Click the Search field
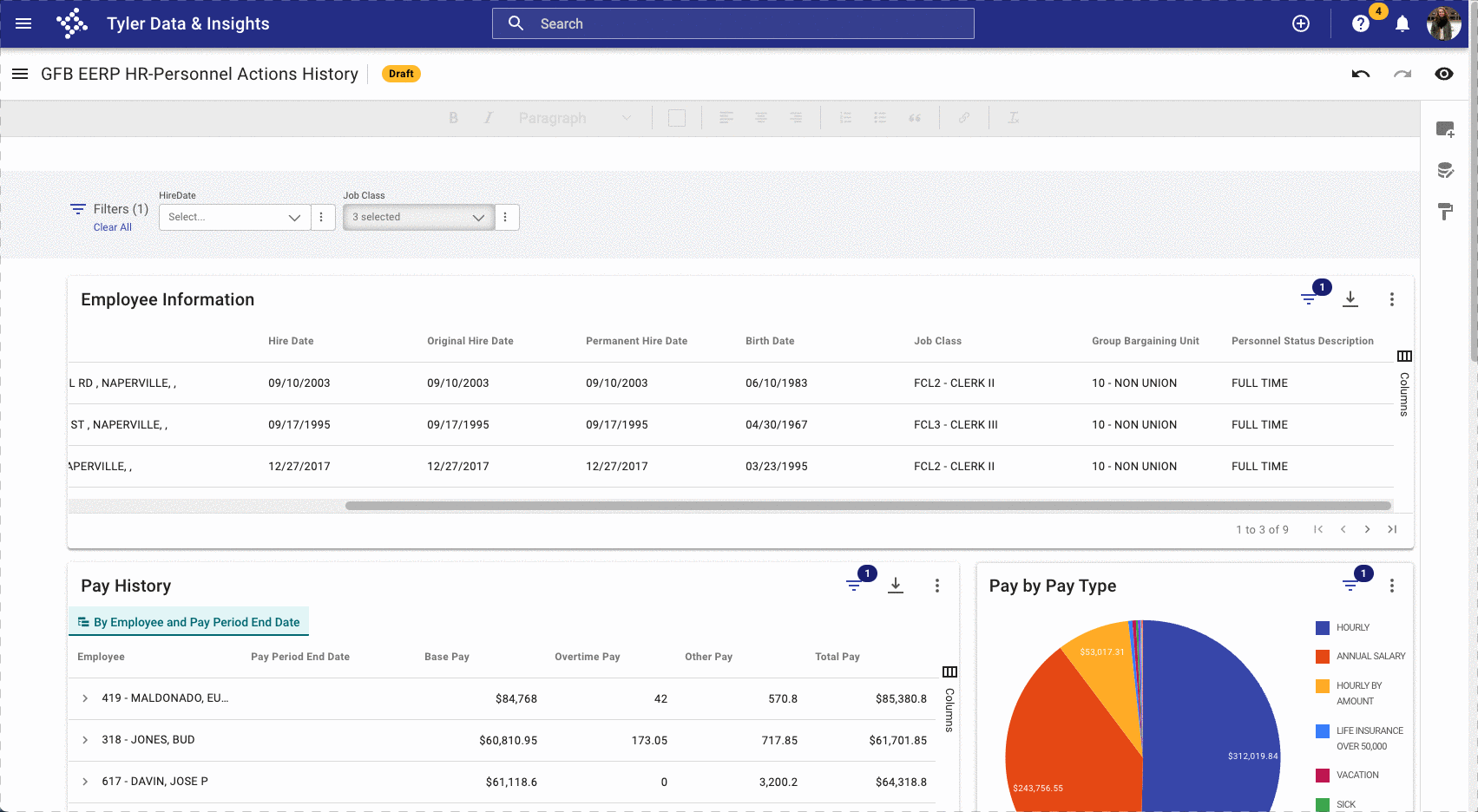Viewport: 1478px width, 812px height. (x=733, y=23)
